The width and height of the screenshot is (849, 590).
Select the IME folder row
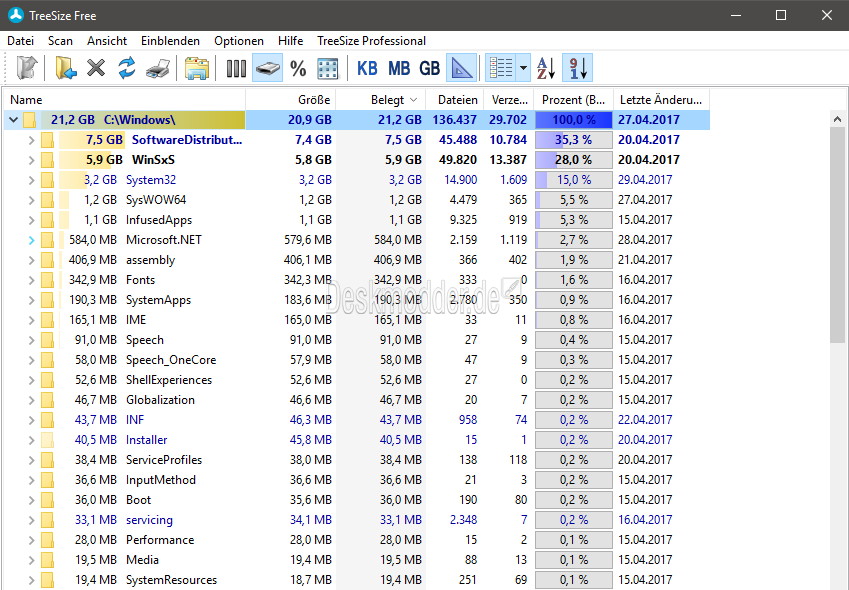pos(357,320)
